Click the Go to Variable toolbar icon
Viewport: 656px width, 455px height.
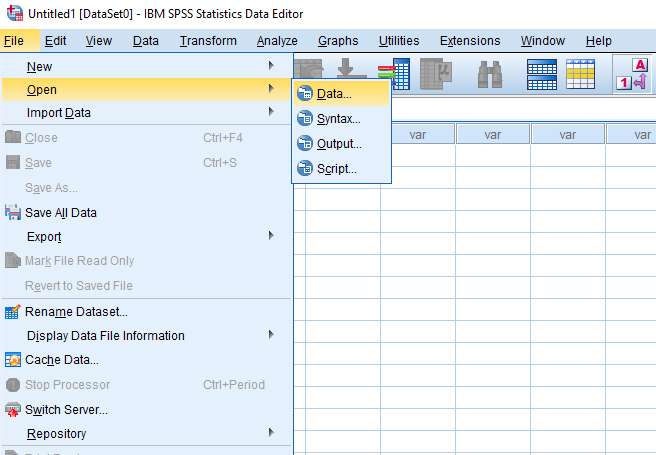[x=398, y=75]
